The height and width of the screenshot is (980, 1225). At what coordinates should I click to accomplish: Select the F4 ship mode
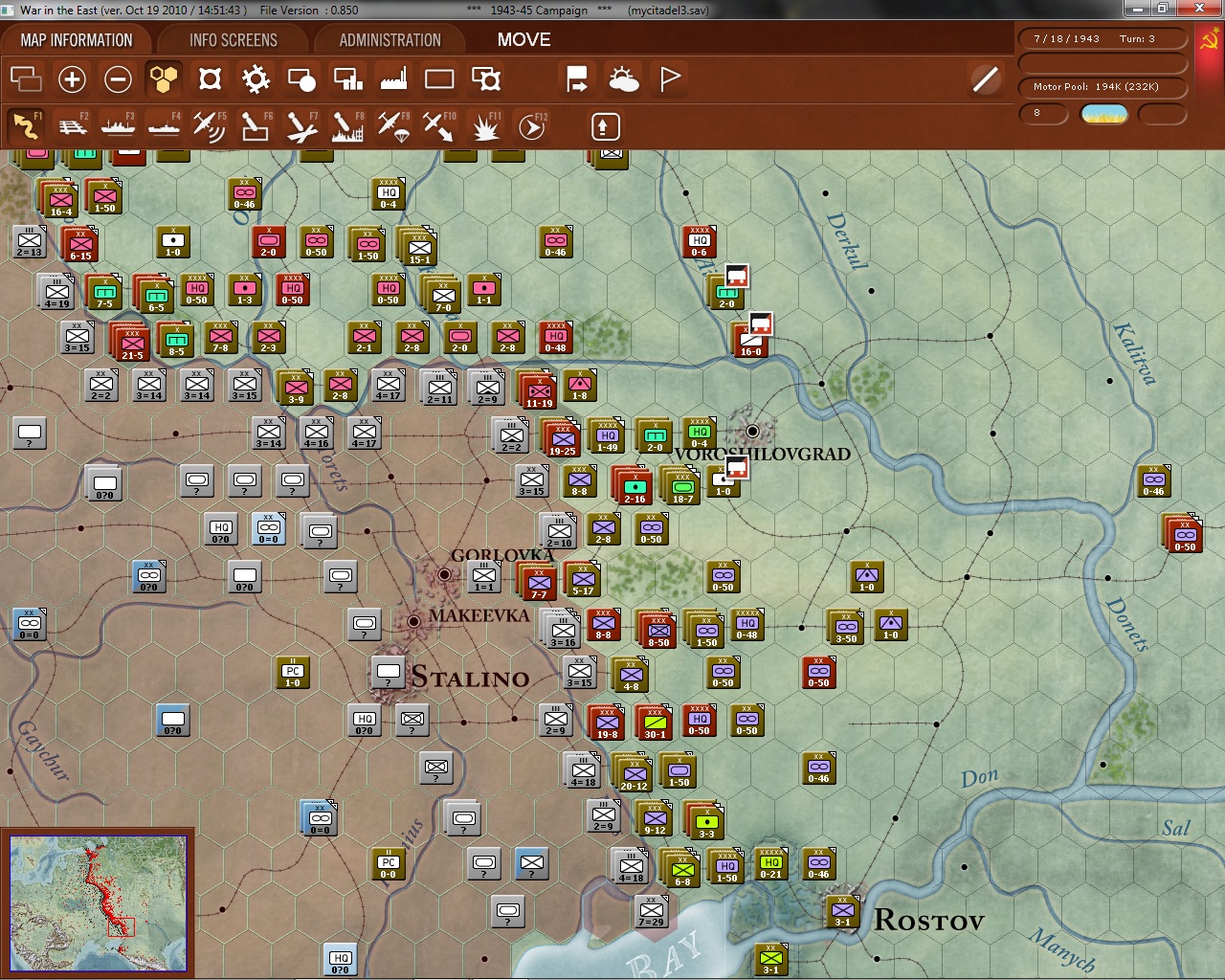pyautogui.click(x=164, y=126)
